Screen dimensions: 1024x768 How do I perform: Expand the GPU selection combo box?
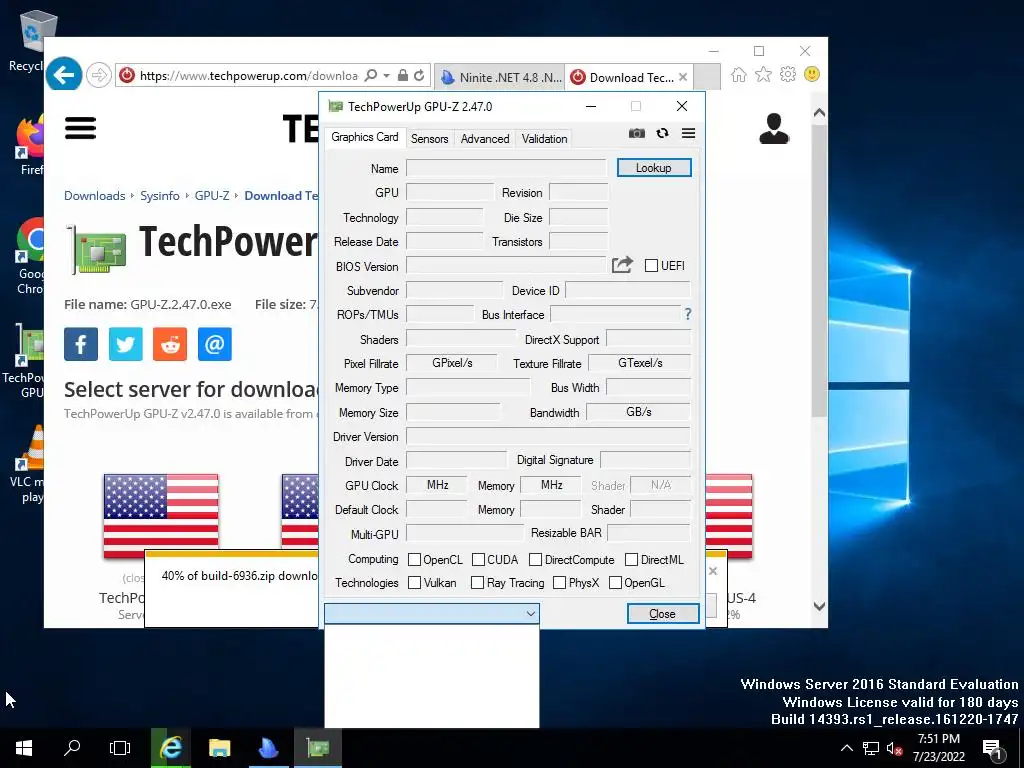pyautogui.click(x=432, y=613)
